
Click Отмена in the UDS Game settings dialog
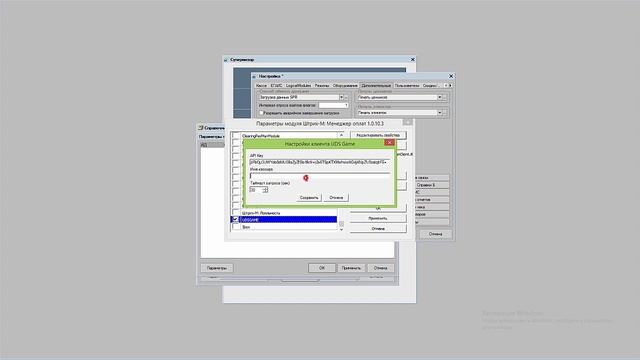[x=336, y=198]
